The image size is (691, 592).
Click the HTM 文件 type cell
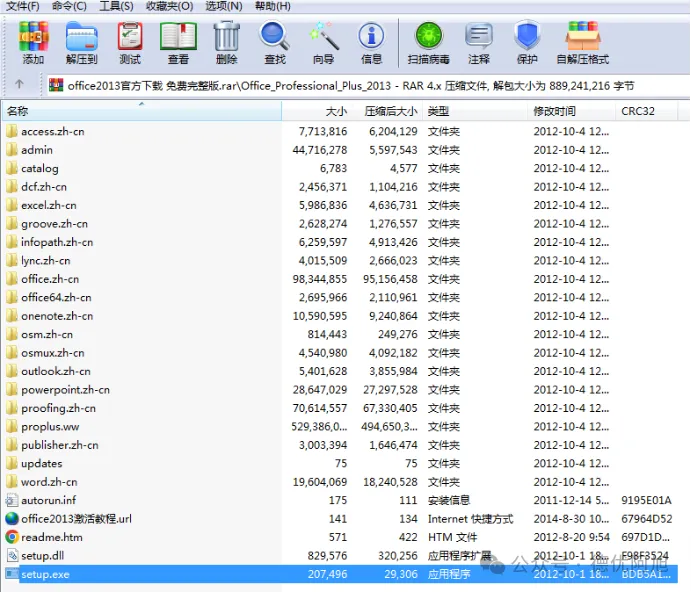coord(452,537)
